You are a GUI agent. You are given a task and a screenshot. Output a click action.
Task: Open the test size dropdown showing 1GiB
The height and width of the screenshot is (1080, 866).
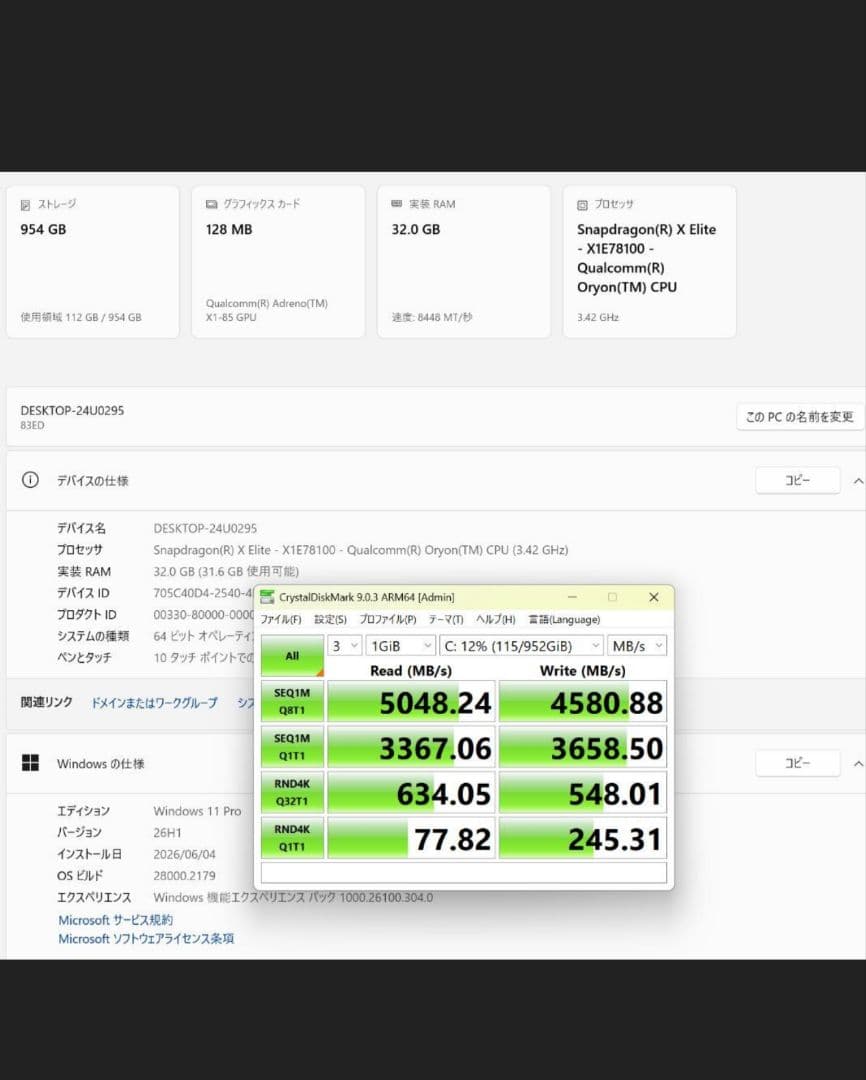tap(400, 645)
